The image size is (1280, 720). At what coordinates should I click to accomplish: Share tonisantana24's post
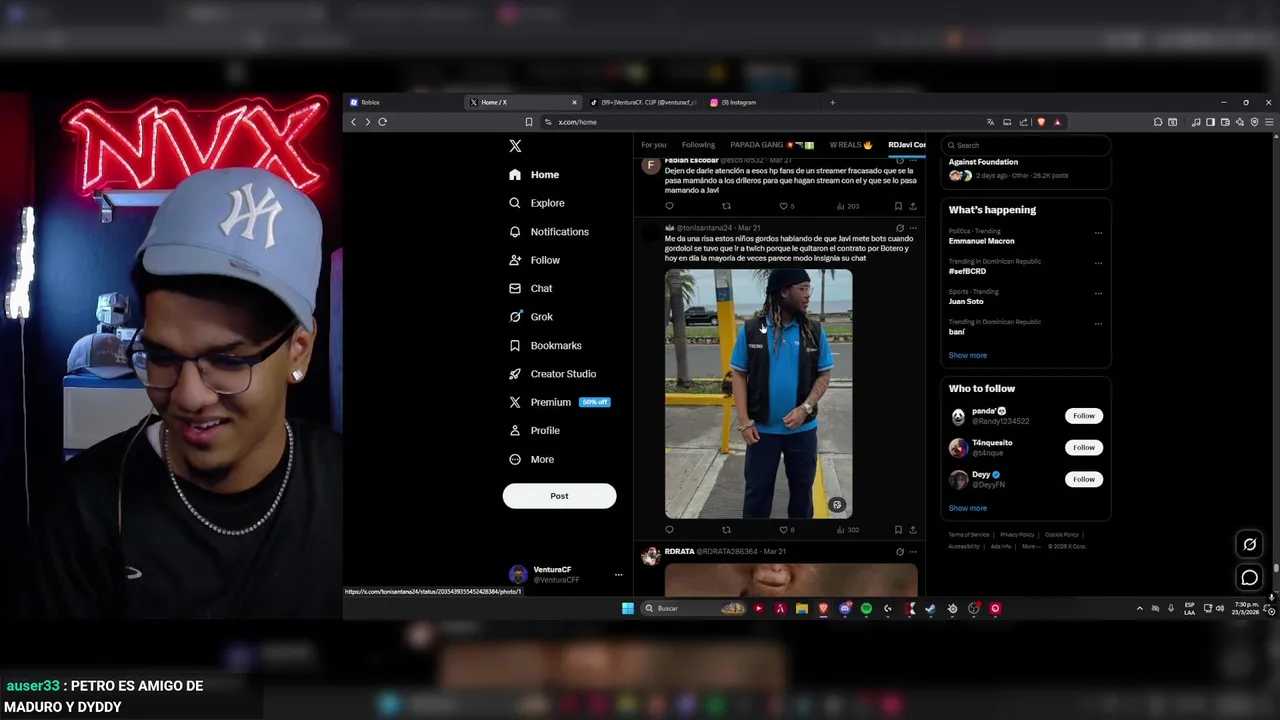(912, 530)
